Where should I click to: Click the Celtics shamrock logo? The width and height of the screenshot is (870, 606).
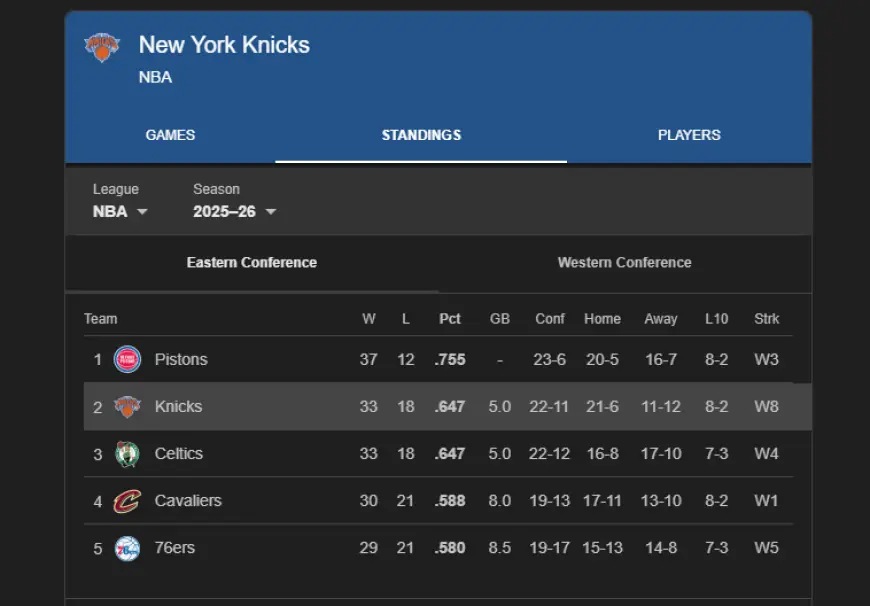(x=127, y=453)
